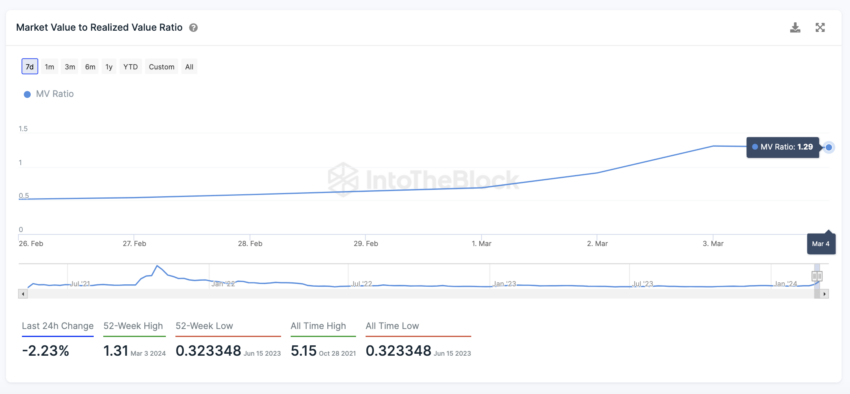Screen dimensions: 850x394
Task: Select the YTD time range
Action: 131,67
